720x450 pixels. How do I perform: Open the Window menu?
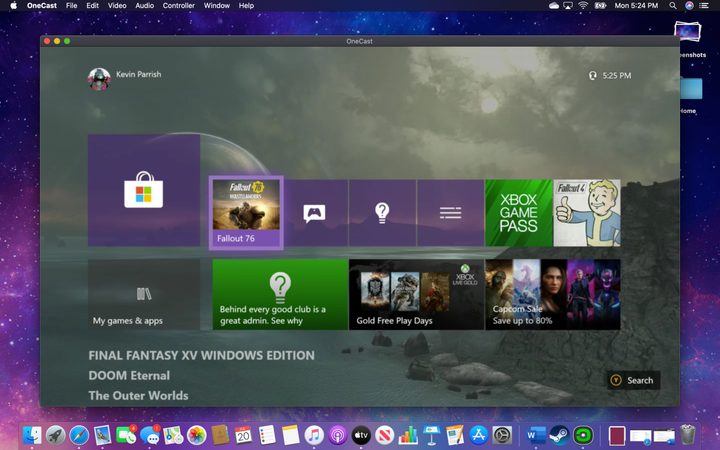pos(216,6)
